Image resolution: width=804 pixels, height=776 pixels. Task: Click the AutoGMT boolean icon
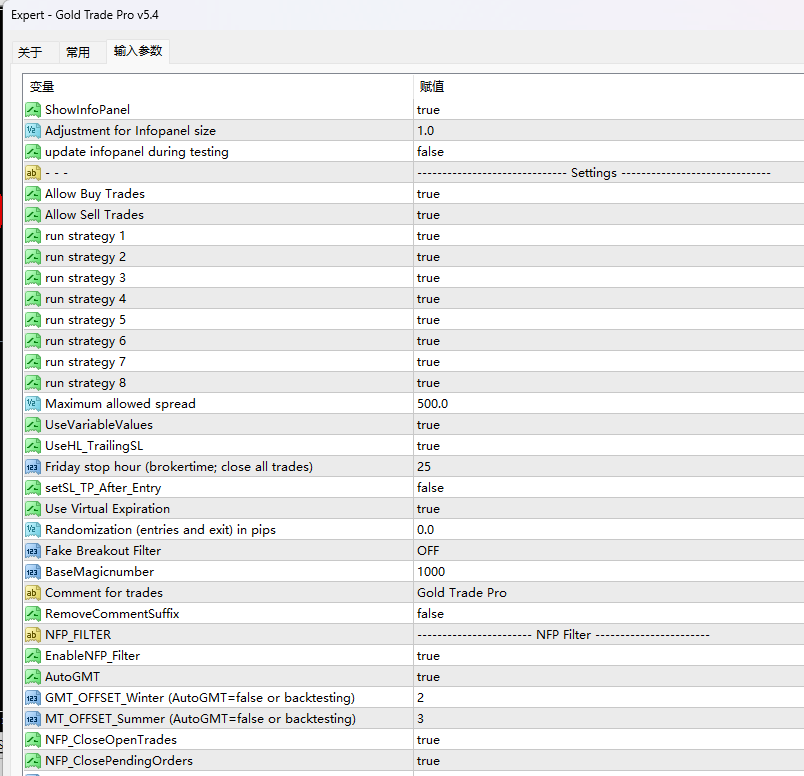pos(33,677)
